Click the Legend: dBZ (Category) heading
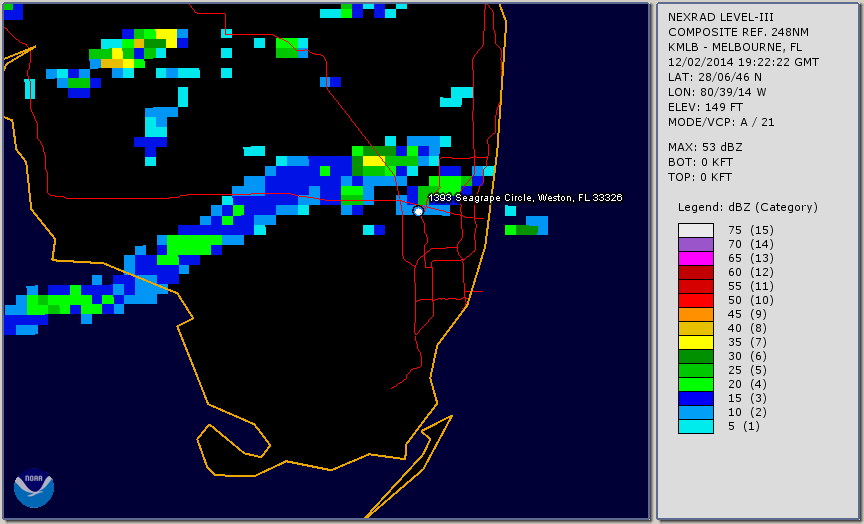864x524 pixels. [x=748, y=207]
